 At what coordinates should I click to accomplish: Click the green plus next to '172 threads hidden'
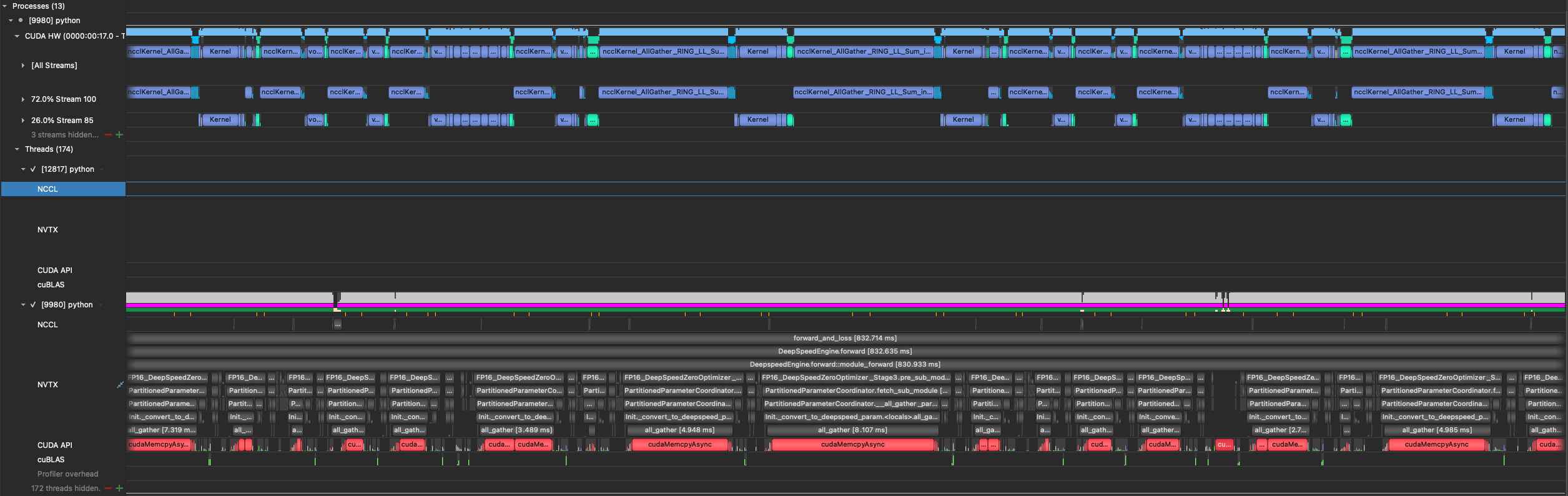tap(119, 489)
